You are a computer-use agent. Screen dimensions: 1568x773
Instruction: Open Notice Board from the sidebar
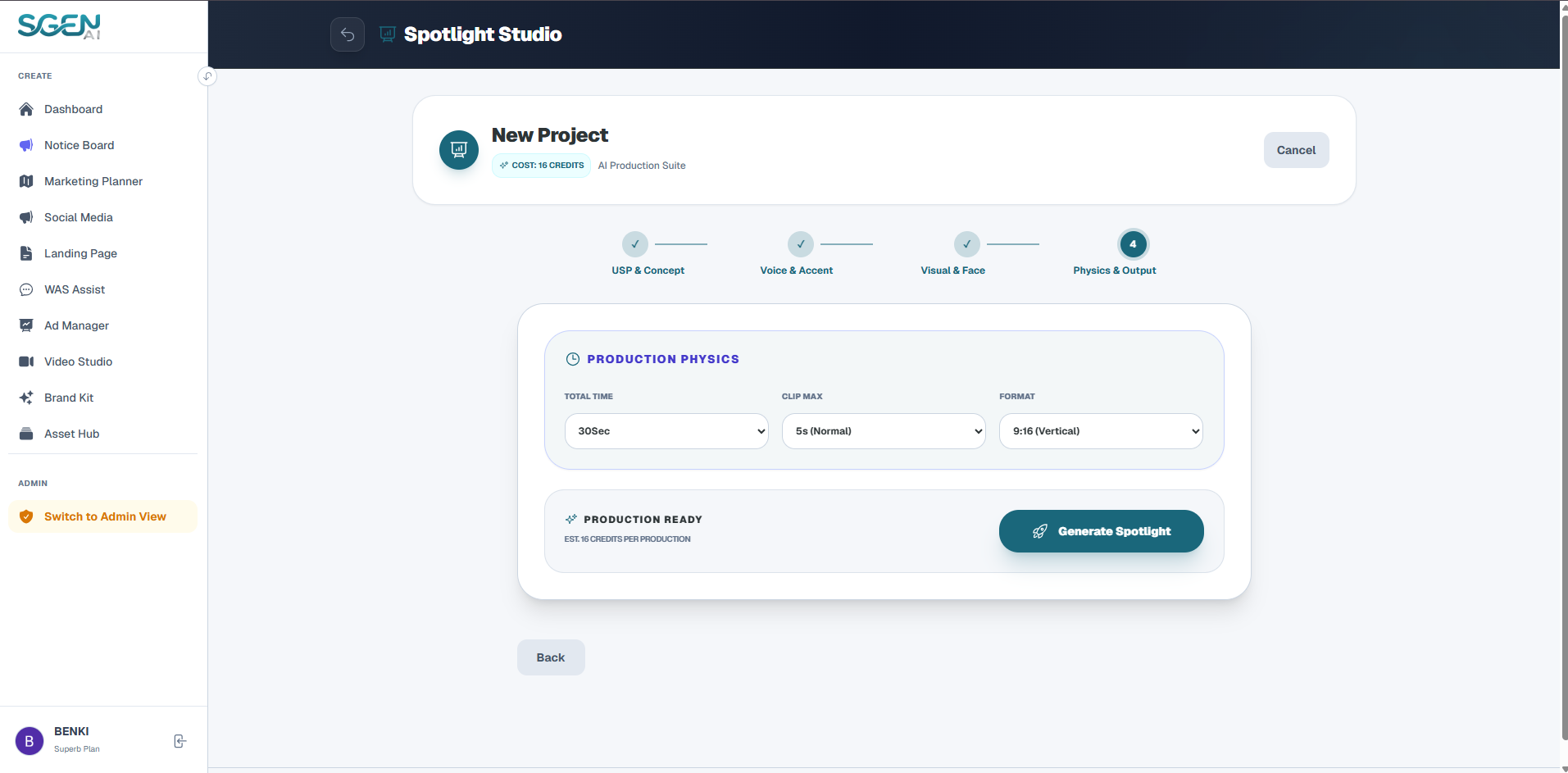click(x=103, y=145)
